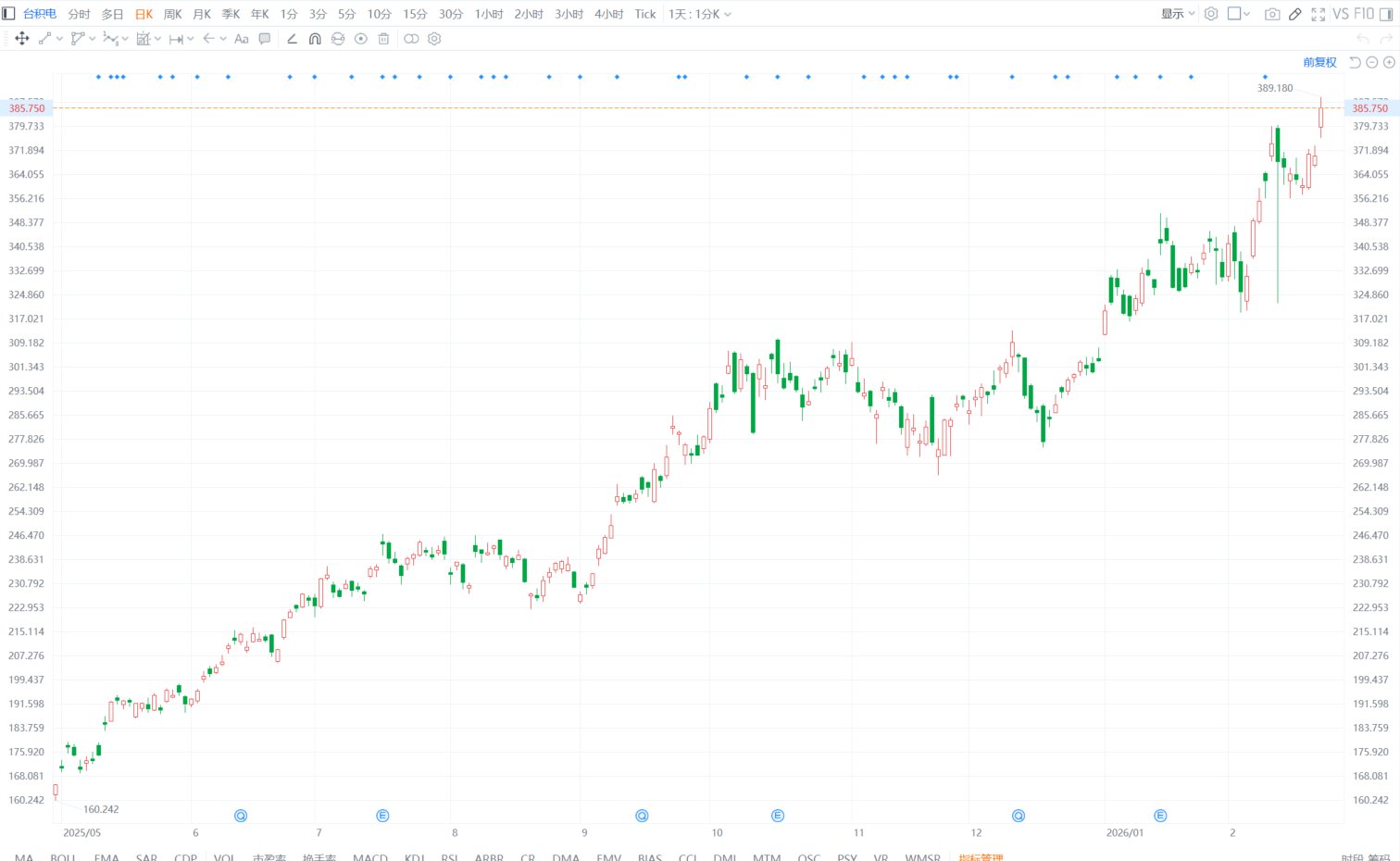
Task: Select the wave pattern drawing tool
Action: click(110, 39)
